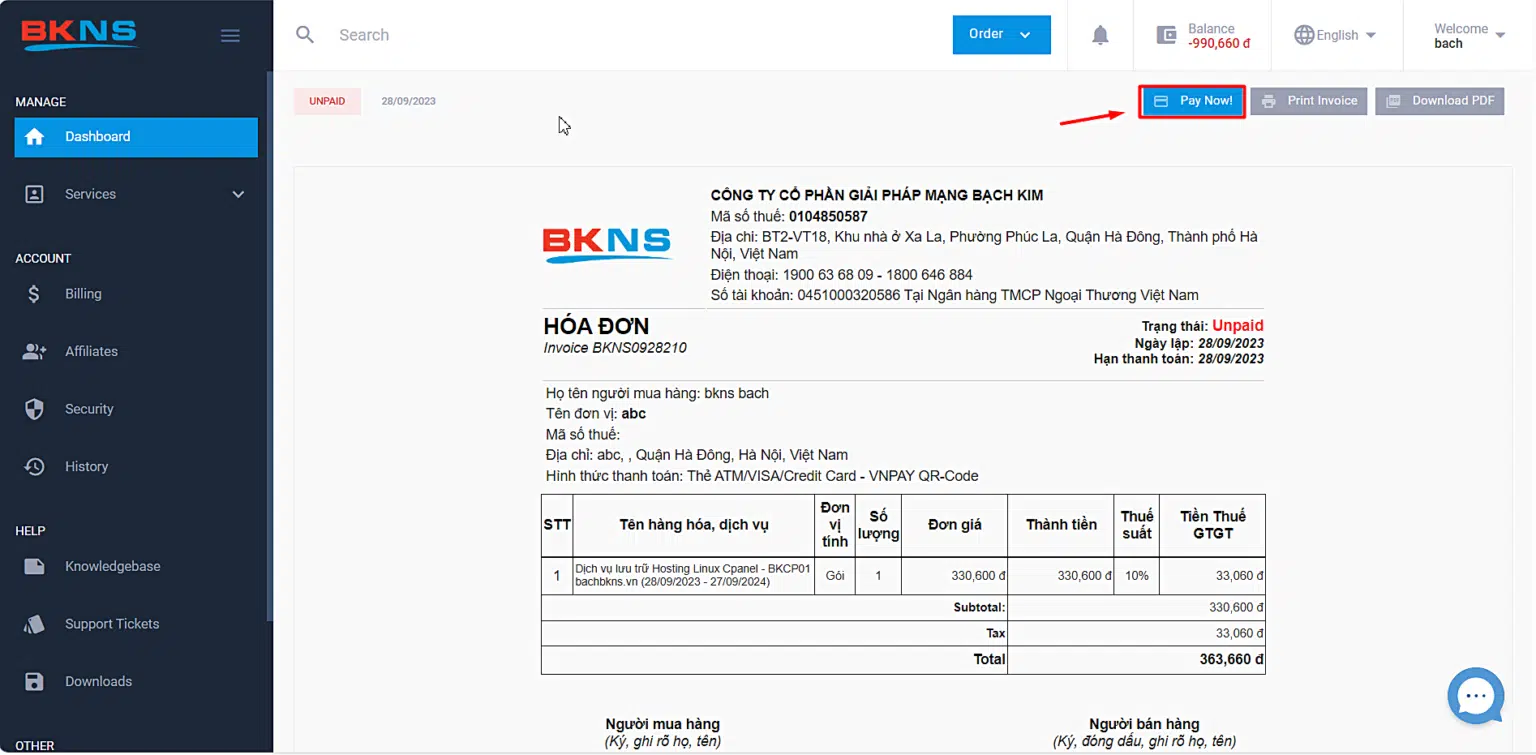The image size is (1536, 755).
Task: Click the sidebar vertical scrollbar
Action: 269,345
